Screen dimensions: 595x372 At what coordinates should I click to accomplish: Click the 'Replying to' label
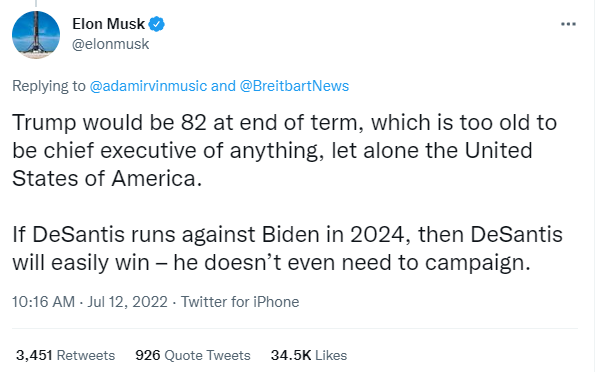49,86
